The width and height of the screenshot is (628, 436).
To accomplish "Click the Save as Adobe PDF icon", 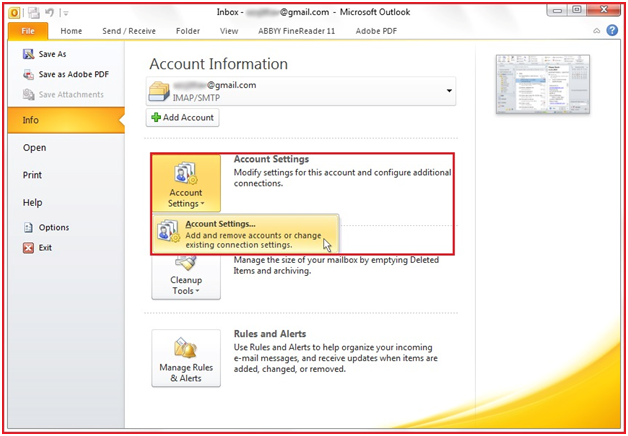I will click(28, 74).
